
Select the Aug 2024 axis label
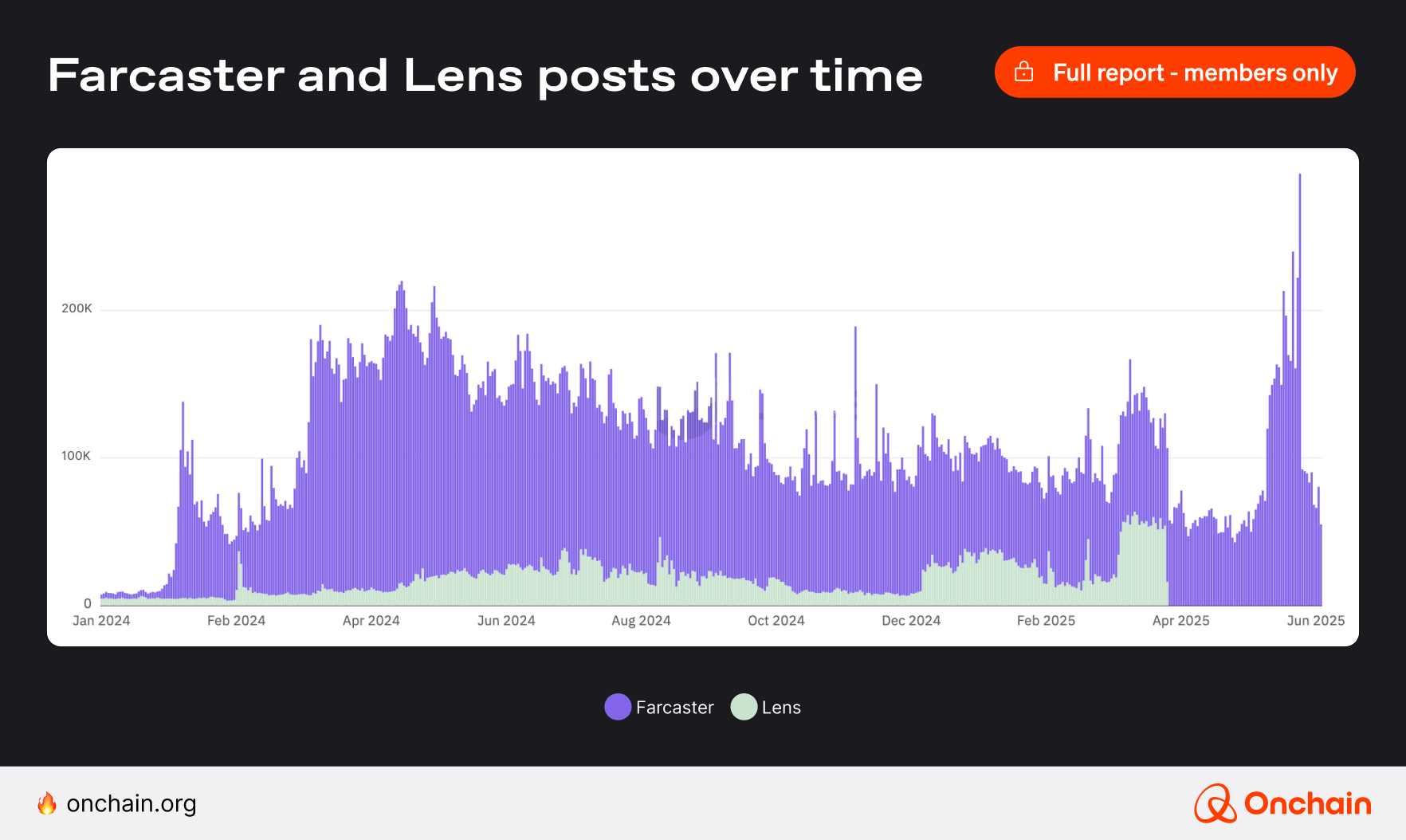641,621
